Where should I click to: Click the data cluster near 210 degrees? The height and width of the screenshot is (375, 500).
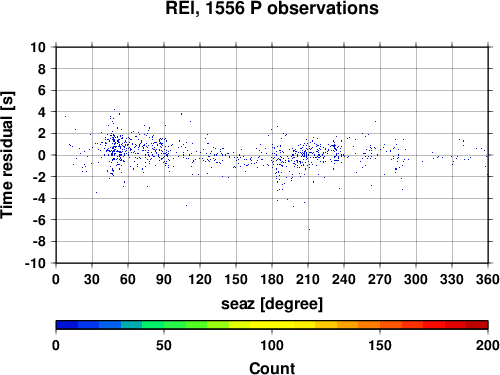[x=305, y=154]
